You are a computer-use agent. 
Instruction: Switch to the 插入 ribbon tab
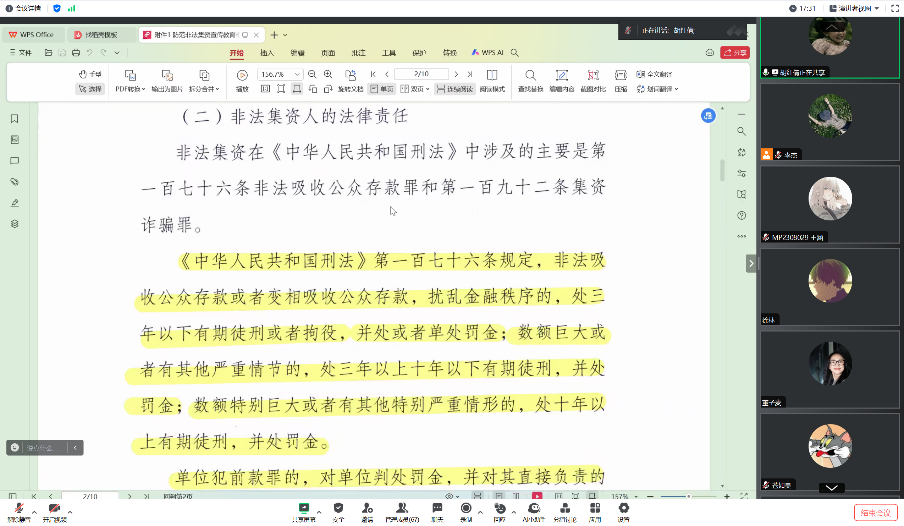[x=267, y=52]
